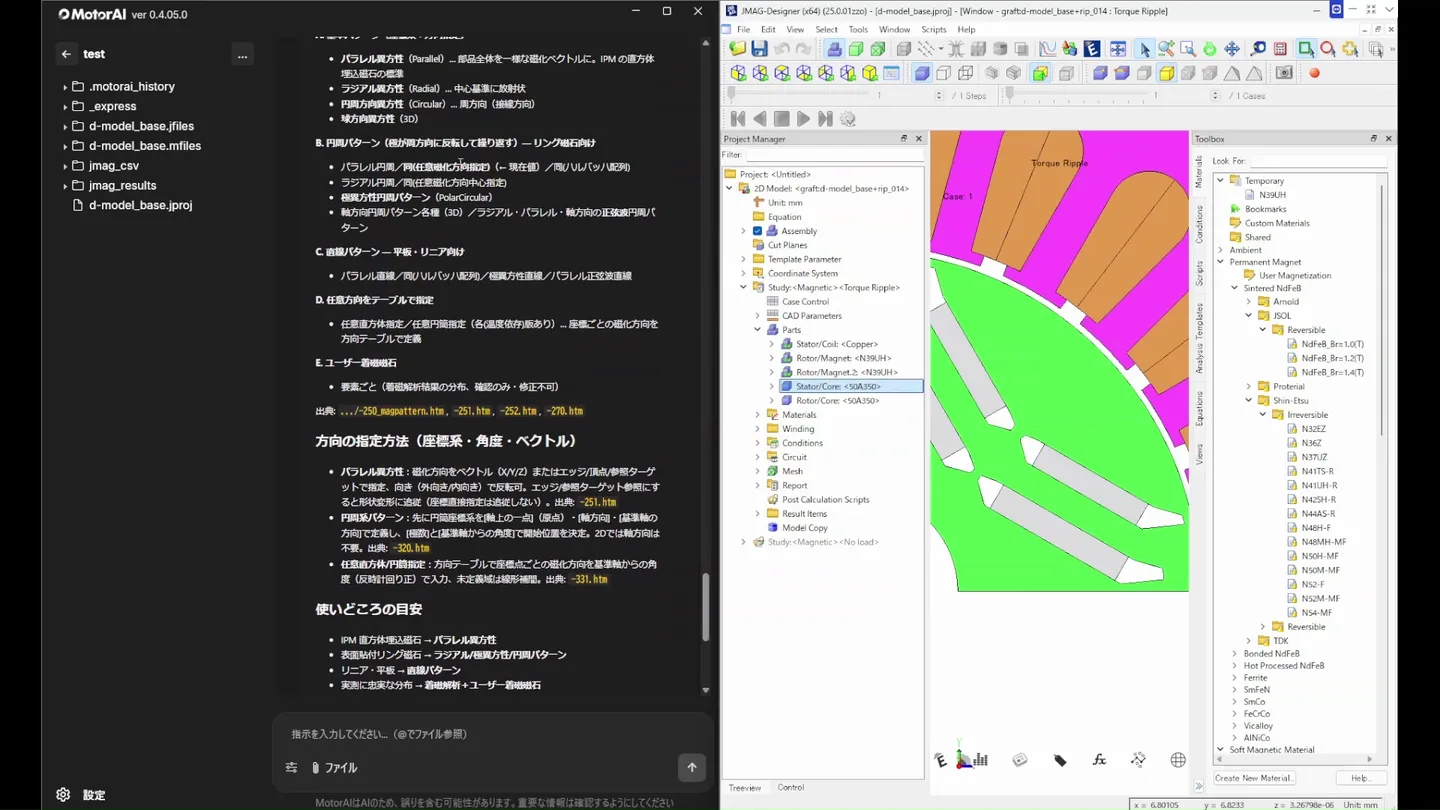The image size is (1440, 810).
Task: Open the -320.htm reference link
Action: click(x=410, y=548)
